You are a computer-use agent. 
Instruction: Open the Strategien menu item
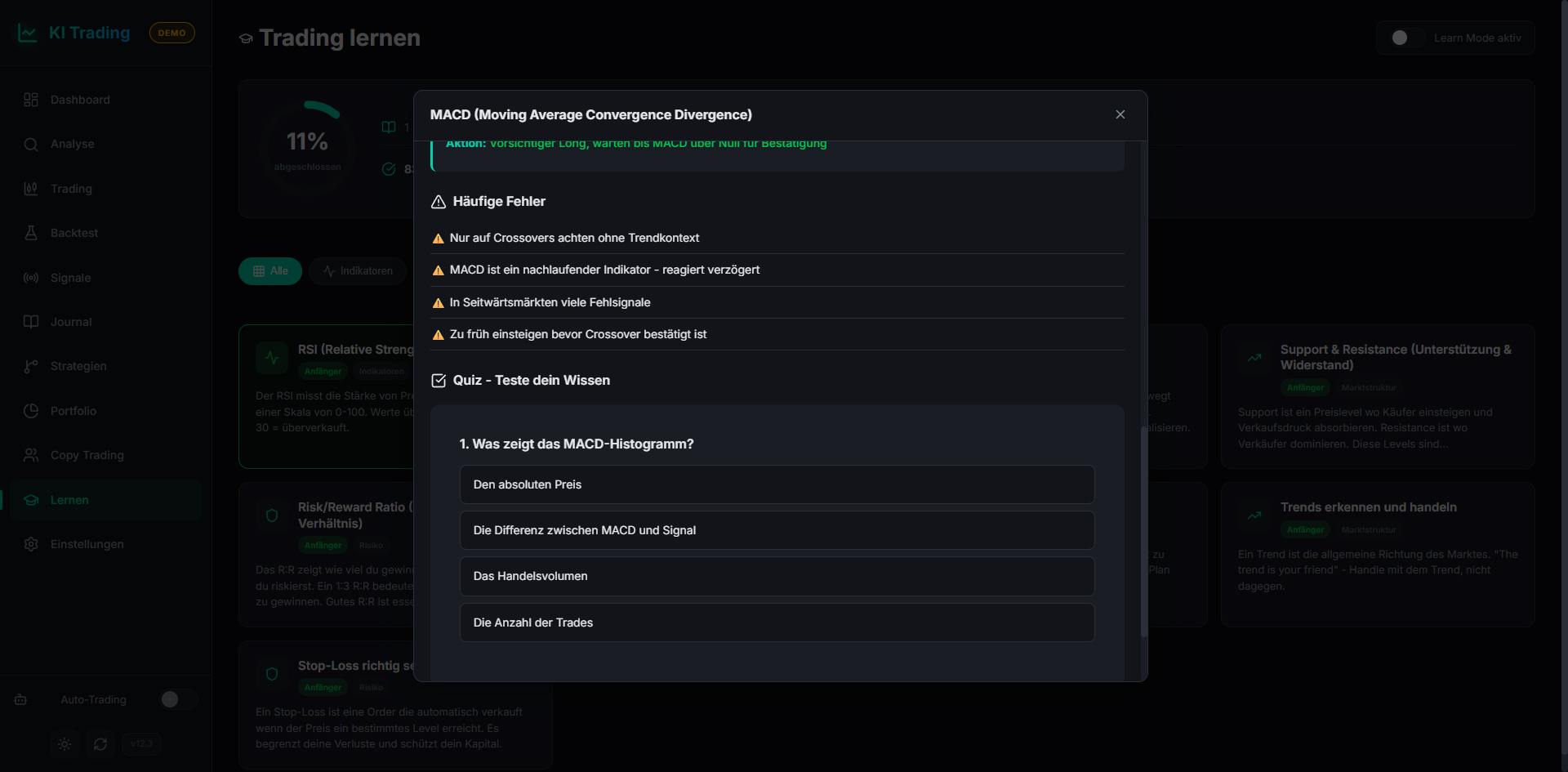coord(78,366)
